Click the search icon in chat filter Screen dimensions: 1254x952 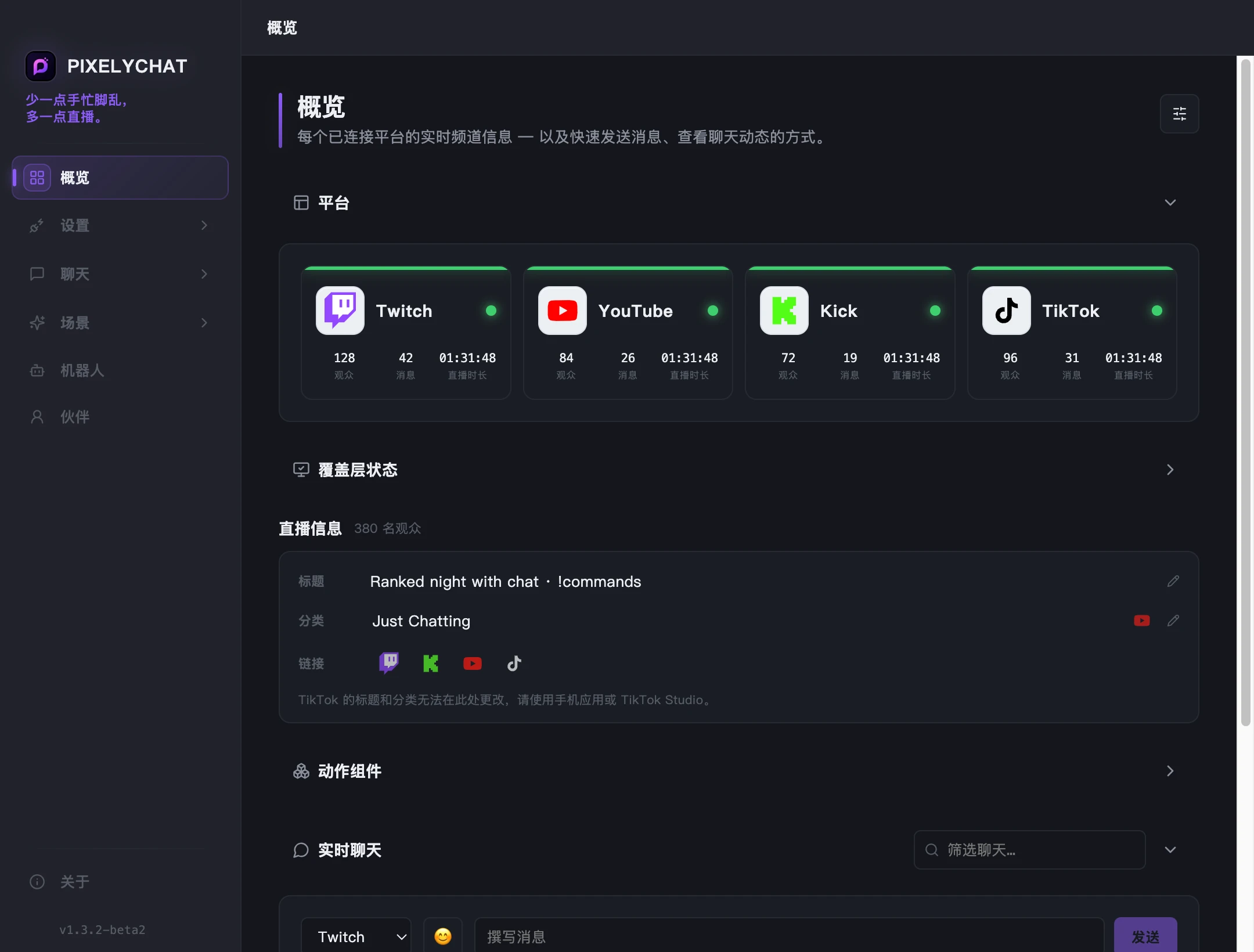point(932,850)
